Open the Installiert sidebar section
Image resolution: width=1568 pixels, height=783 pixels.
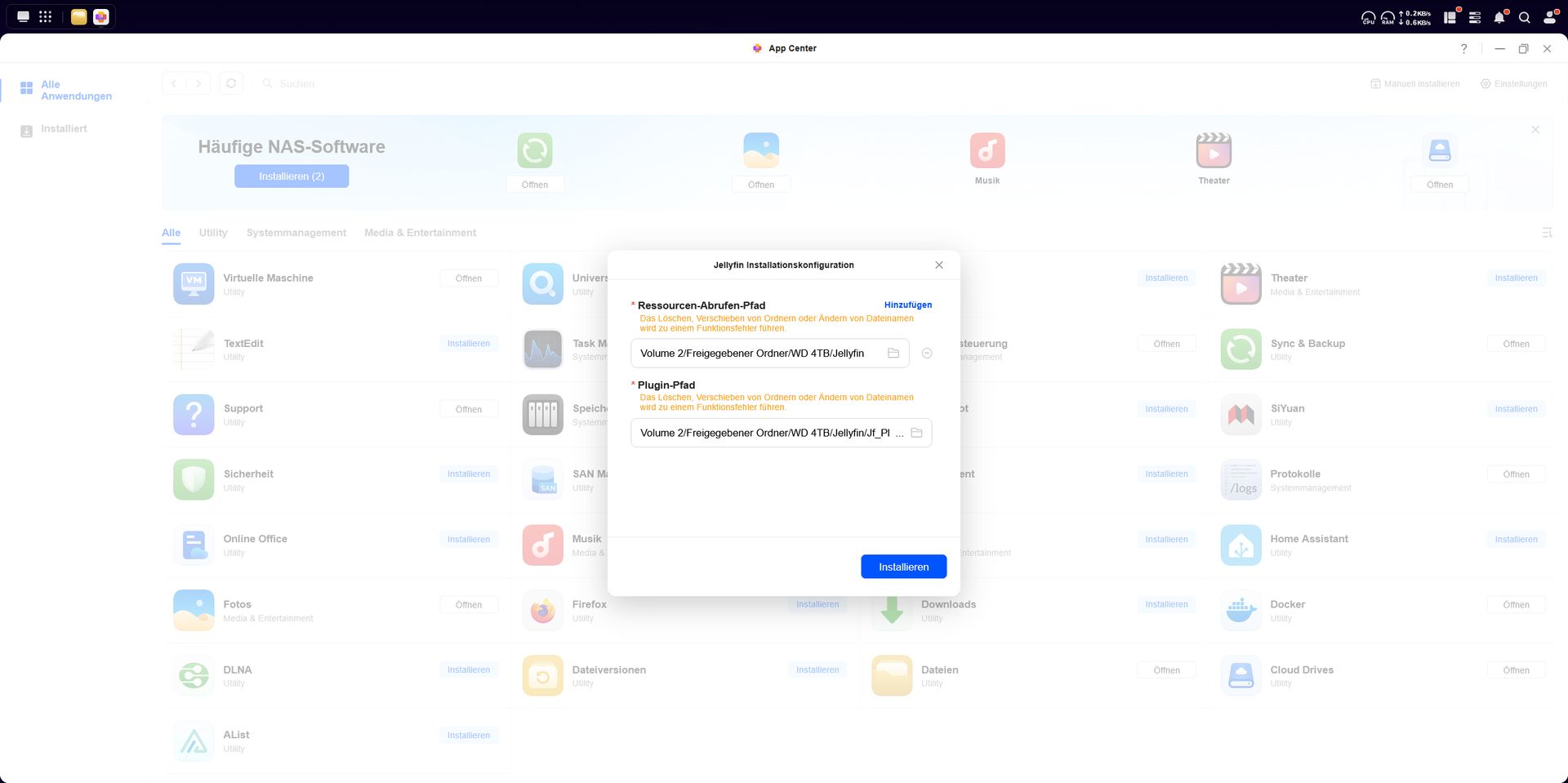(65, 128)
